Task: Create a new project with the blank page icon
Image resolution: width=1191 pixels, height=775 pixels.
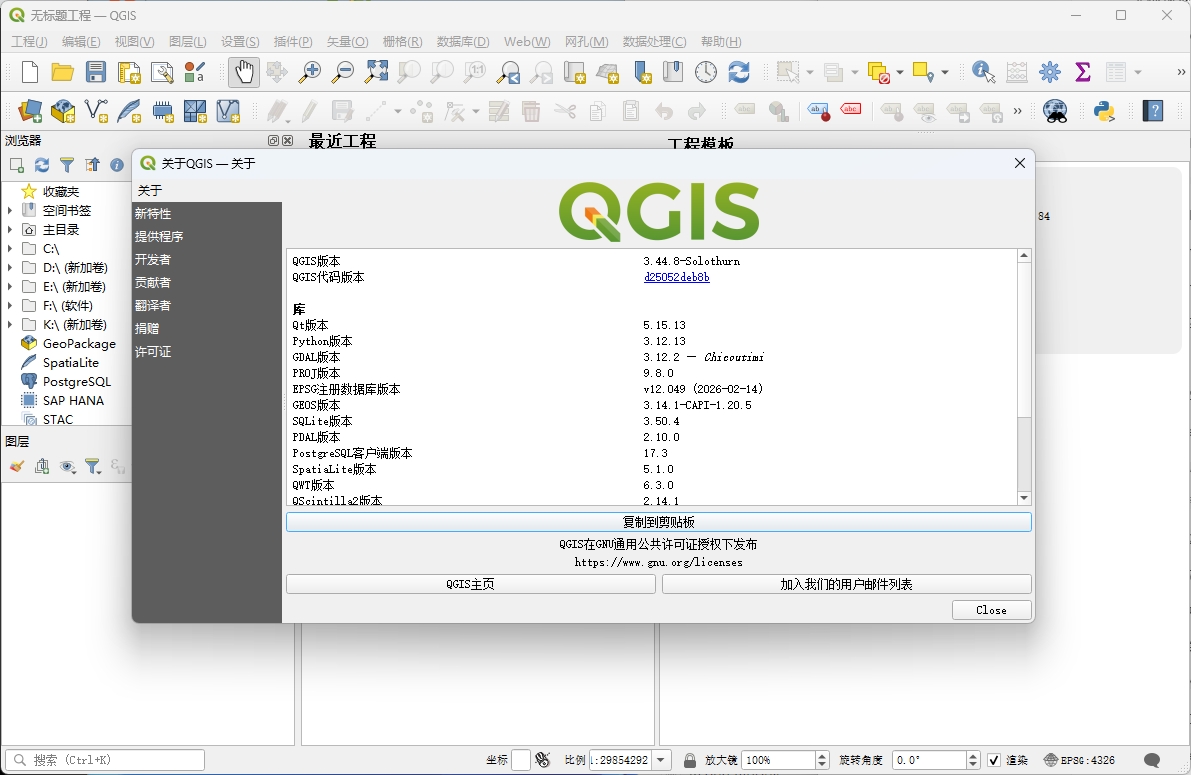Action: click(30, 72)
